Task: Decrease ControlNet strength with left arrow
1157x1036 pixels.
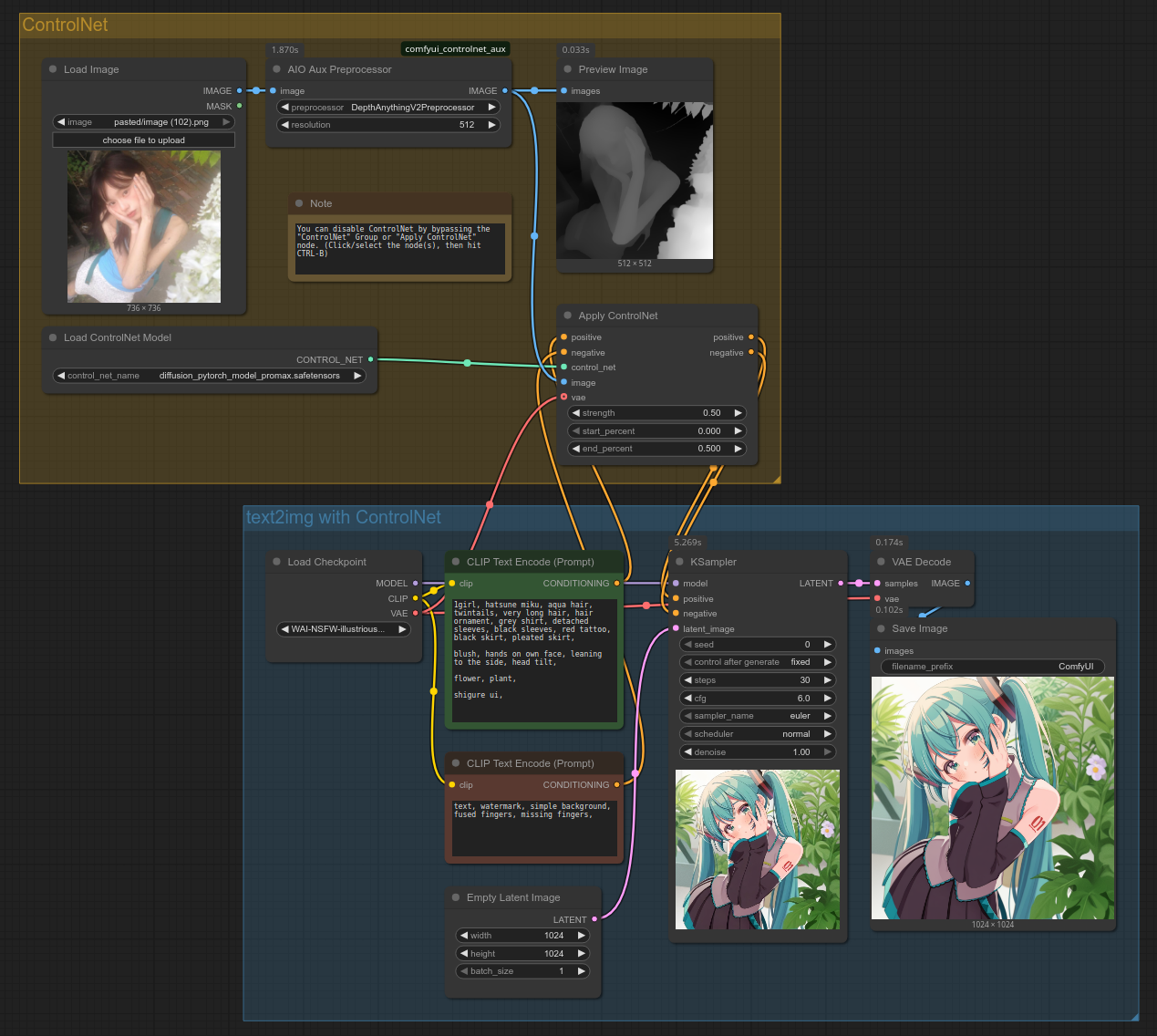Action: coord(575,413)
